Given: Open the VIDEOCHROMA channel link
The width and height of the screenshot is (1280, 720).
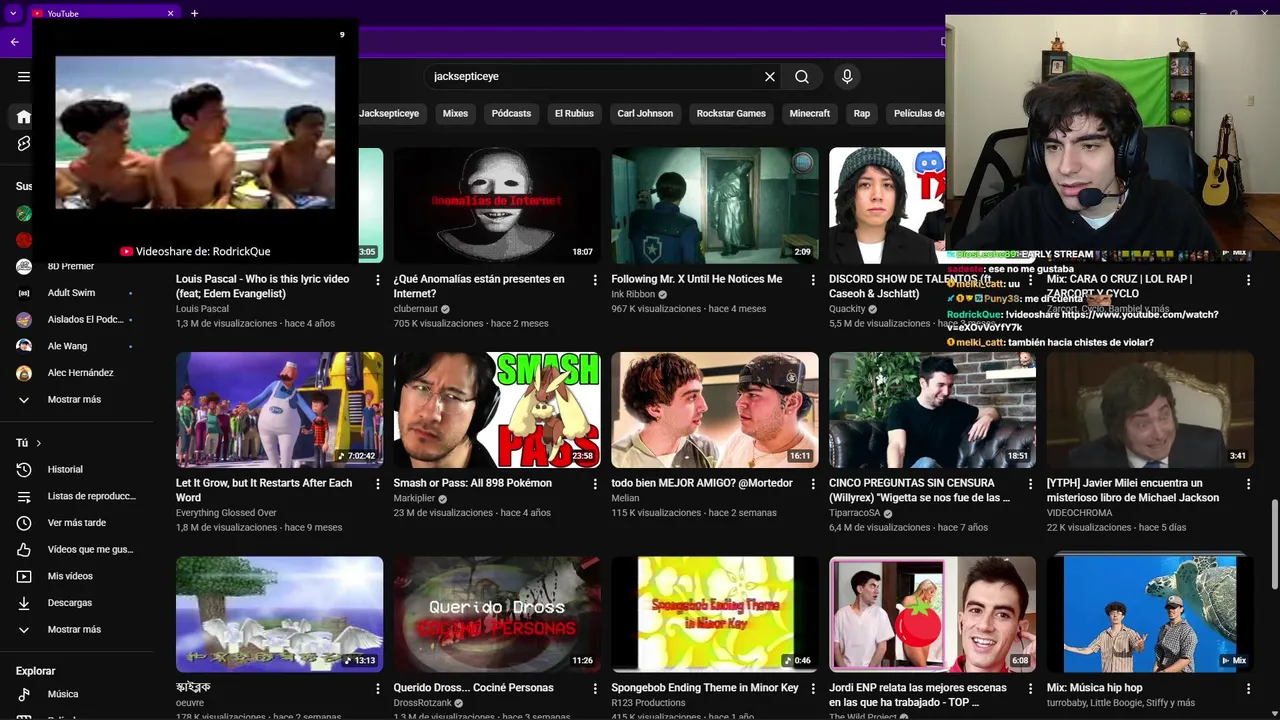Looking at the screenshot, I should click(x=1079, y=513).
